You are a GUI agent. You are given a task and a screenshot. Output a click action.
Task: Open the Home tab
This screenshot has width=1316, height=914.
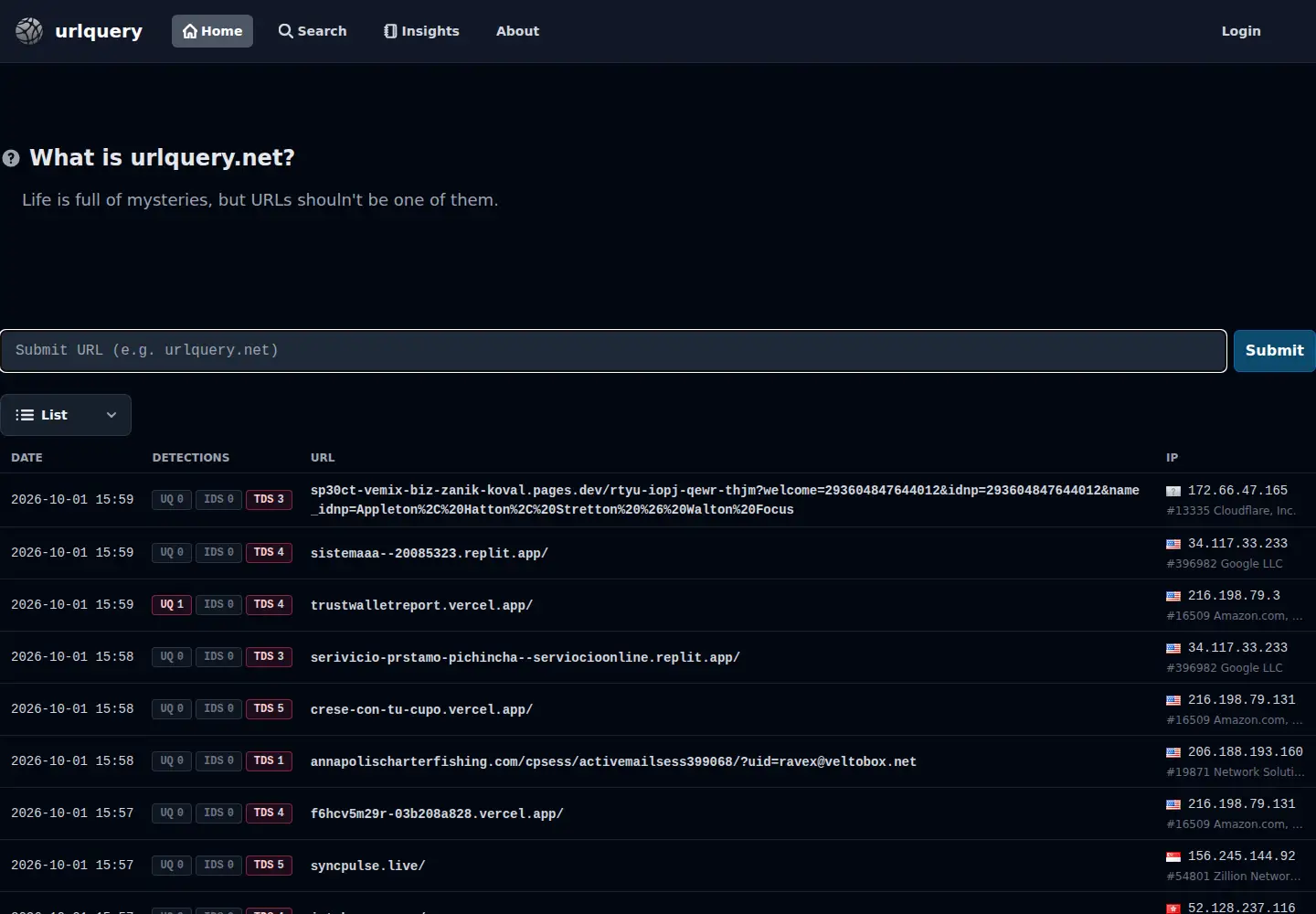(x=212, y=31)
